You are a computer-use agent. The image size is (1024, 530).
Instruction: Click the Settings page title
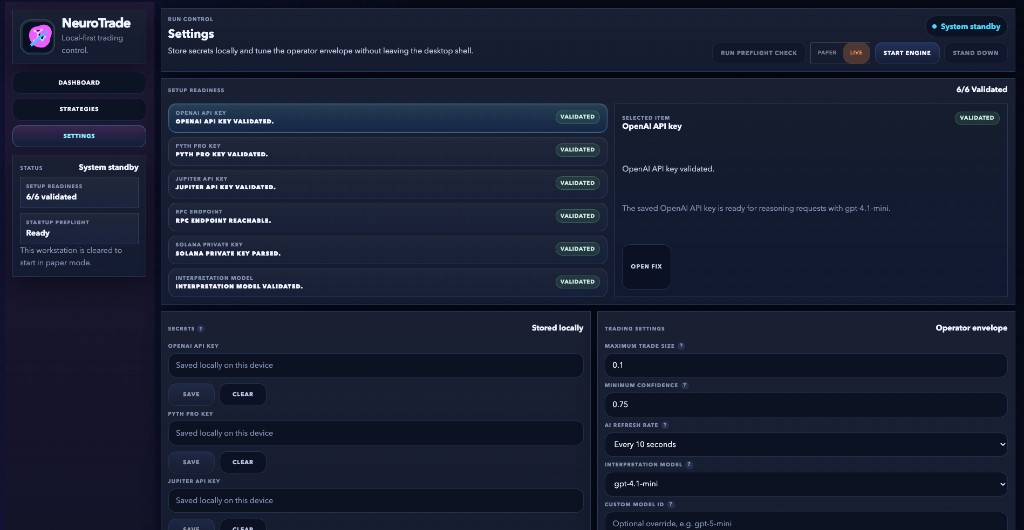pos(191,34)
